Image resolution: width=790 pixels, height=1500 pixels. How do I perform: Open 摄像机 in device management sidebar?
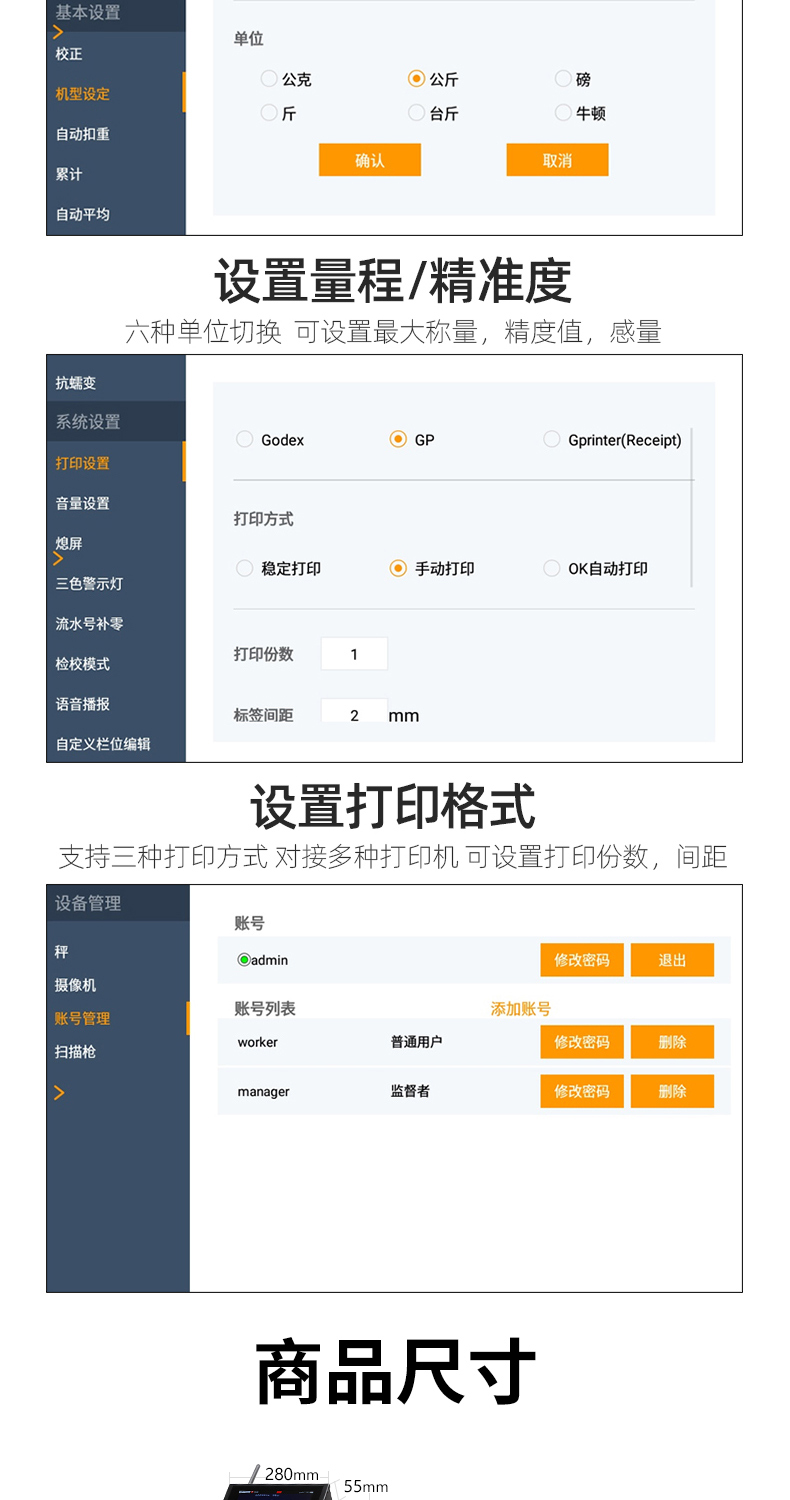click(76, 985)
